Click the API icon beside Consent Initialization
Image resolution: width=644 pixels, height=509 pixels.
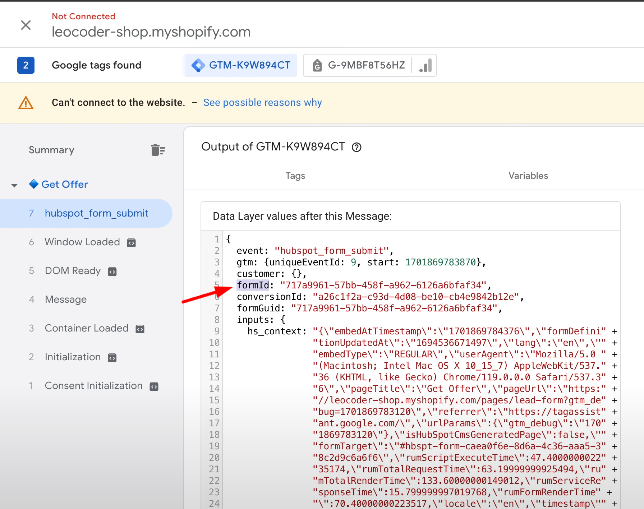(154, 387)
